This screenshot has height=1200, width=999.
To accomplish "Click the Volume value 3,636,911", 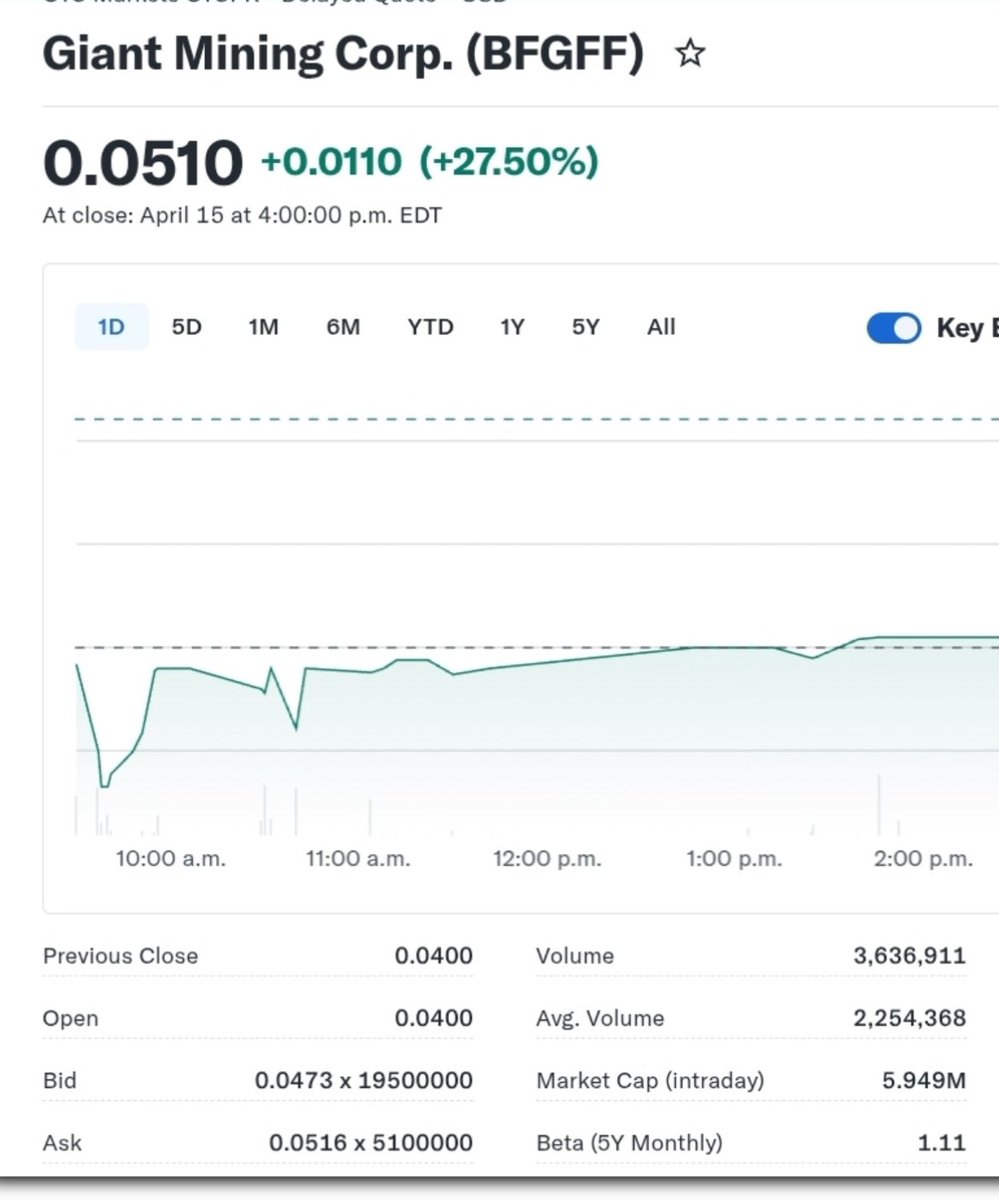I will coord(910,956).
